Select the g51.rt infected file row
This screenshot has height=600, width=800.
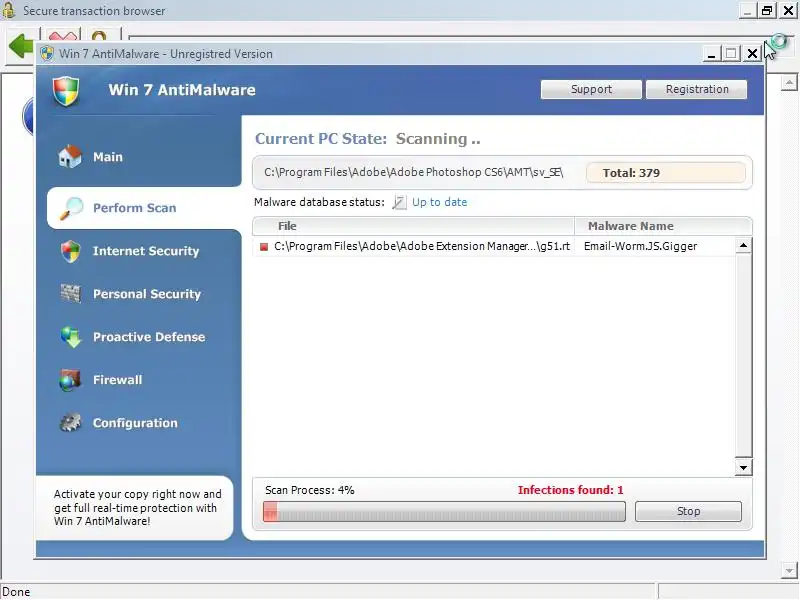pyautogui.click(x=494, y=246)
